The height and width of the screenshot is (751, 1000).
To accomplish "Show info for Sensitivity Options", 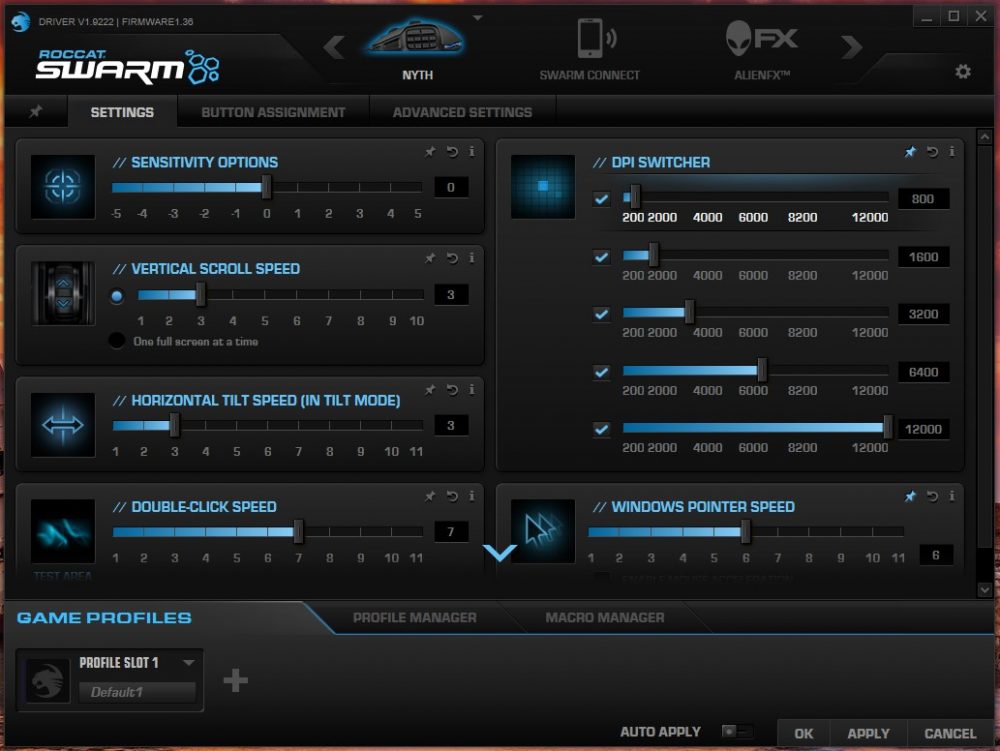I will [x=471, y=151].
